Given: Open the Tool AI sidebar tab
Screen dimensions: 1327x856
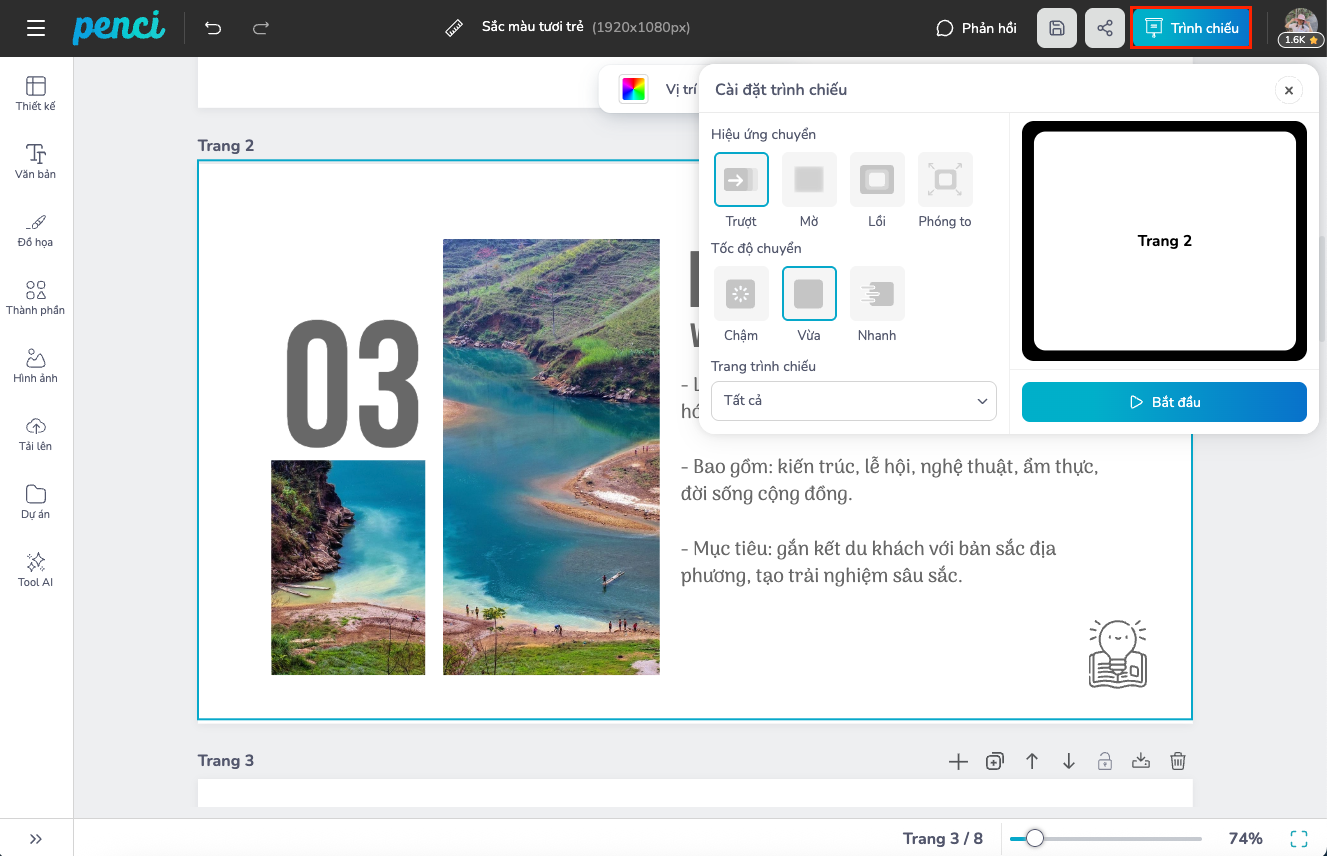Looking at the screenshot, I should [36, 569].
